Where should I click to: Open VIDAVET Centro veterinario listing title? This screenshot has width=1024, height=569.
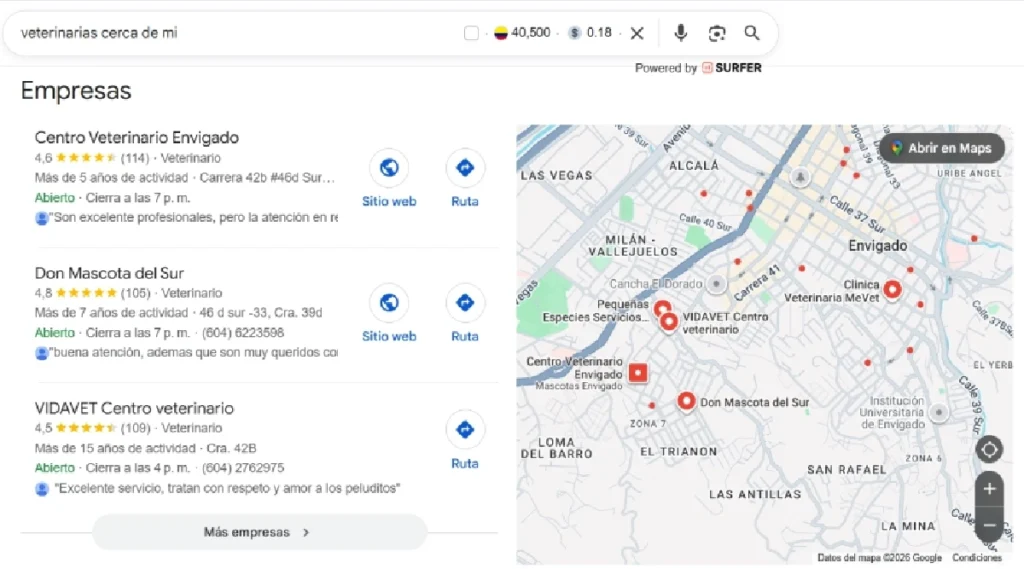click(134, 408)
